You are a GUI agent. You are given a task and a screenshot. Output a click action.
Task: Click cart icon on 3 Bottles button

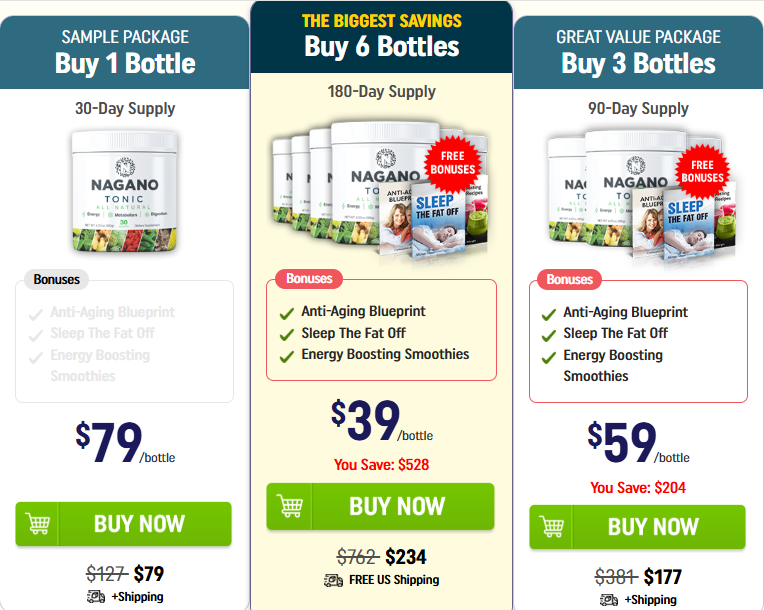(552, 526)
